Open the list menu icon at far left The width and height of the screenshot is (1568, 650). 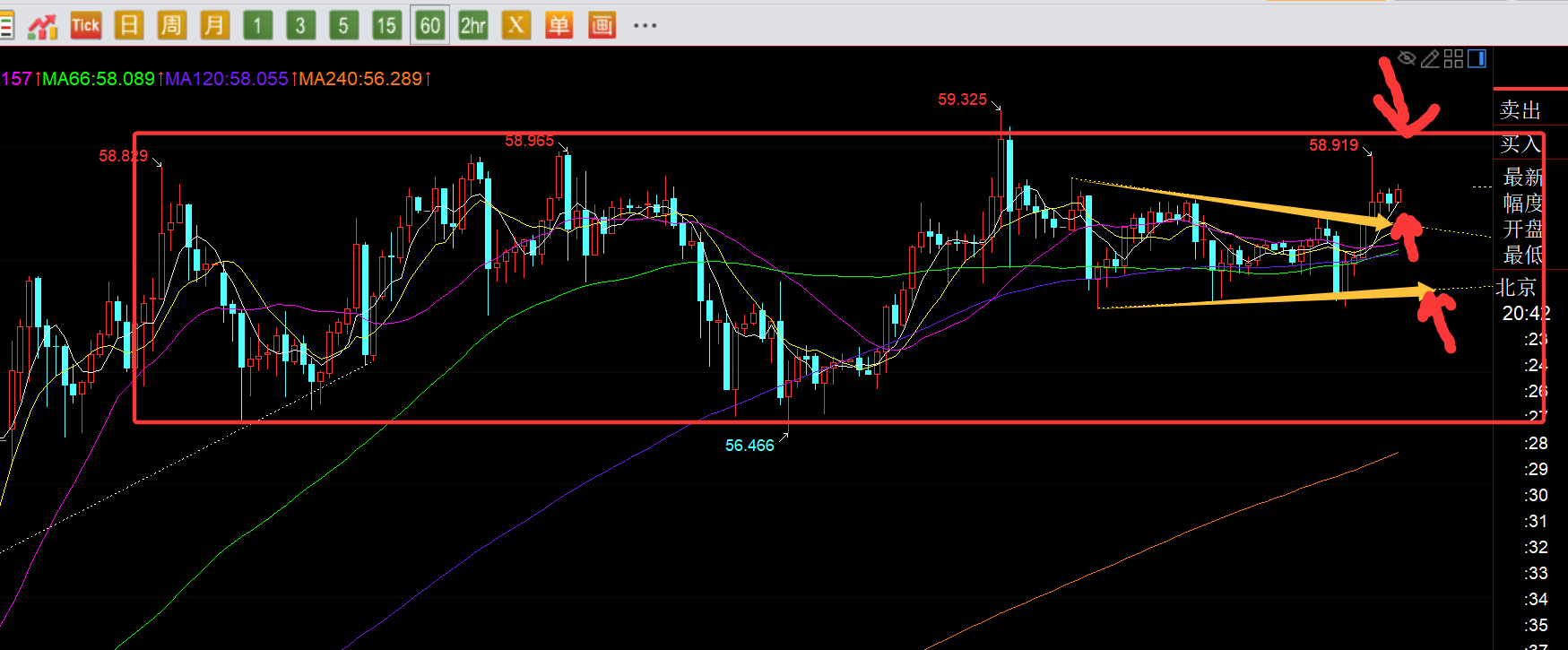click(6, 25)
